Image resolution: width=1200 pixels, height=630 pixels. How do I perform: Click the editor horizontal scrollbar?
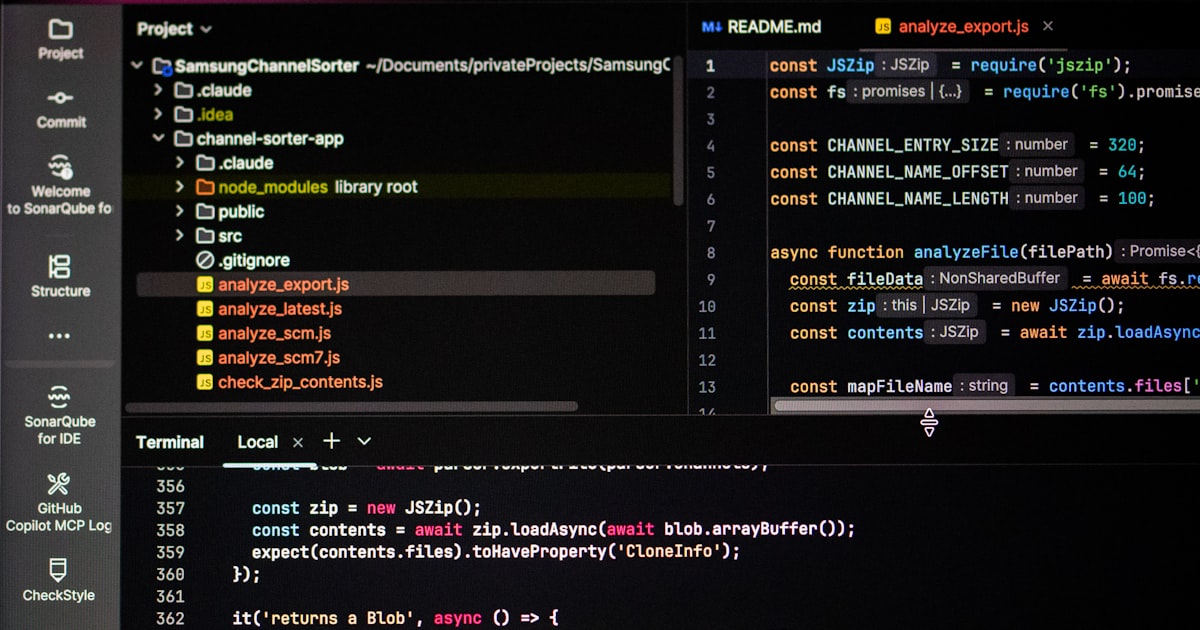987,405
